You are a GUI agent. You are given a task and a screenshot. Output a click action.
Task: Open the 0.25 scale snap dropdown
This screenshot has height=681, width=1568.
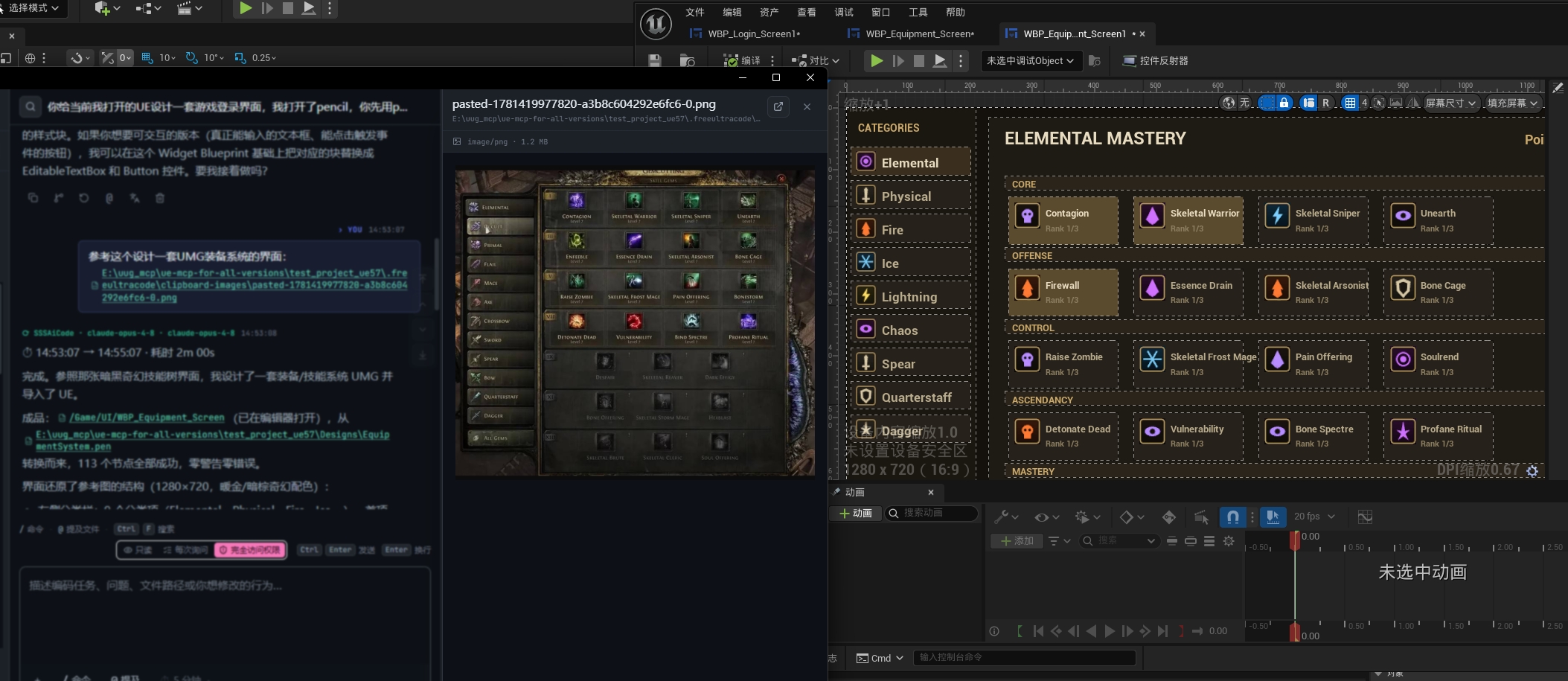point(263,57)
